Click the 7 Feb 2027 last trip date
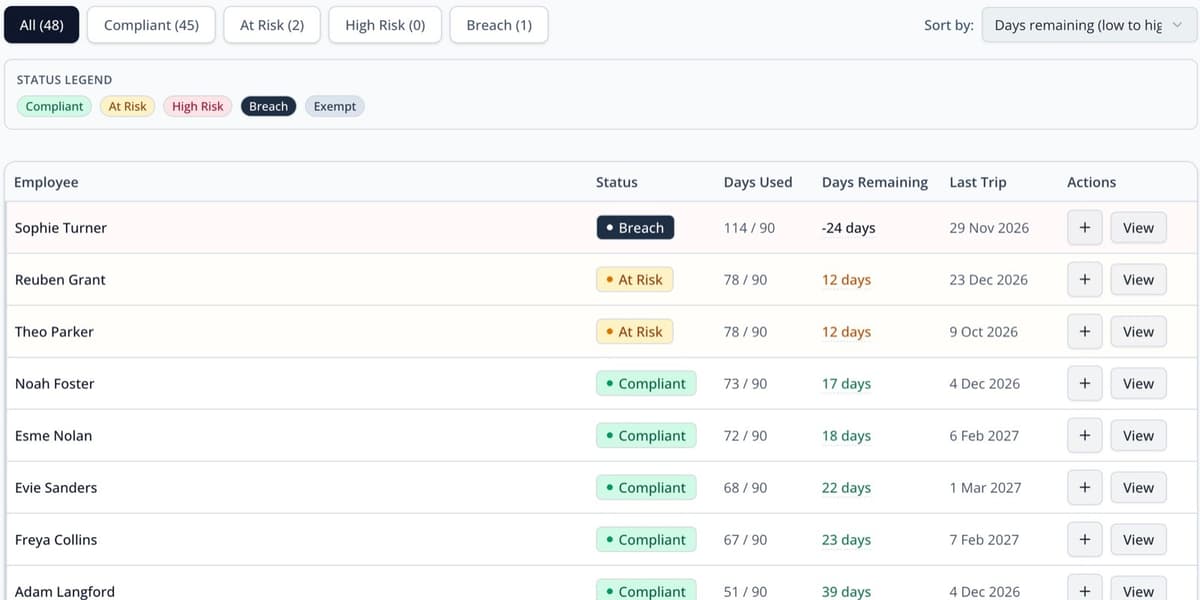Viewport: 1200px width, 600px height. tap(985, 540)
